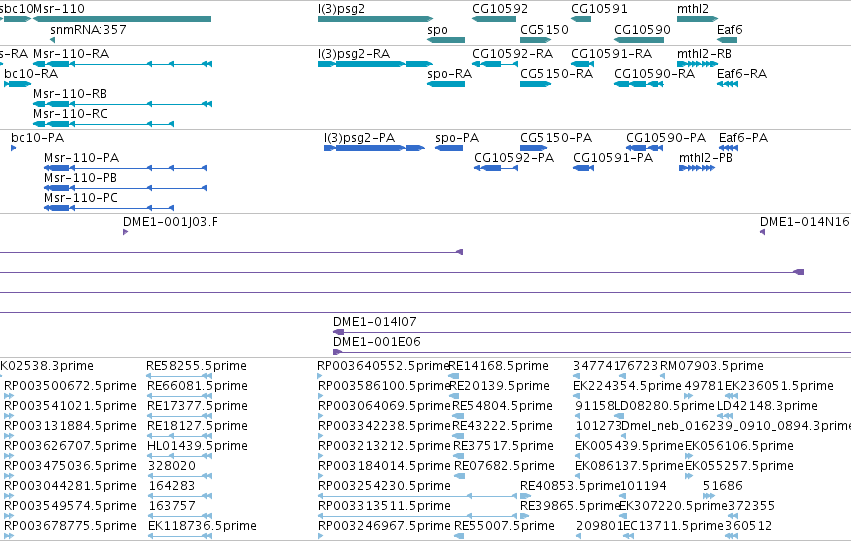Select the Msr-110 gene feature
Image resolution: width=851 pixels, height=541 pixels.
pyautogui.click(x=122, y=19)
